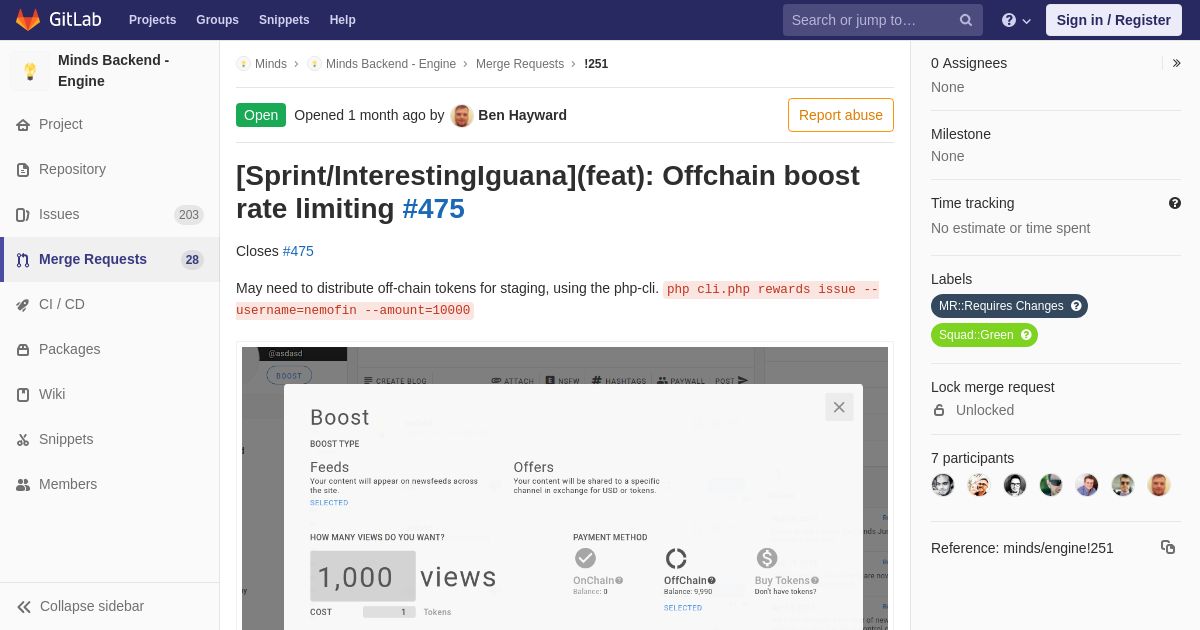Copy the merge request reference
The height and width of the screenshot is (630, 1200).
coord(1168,547)
